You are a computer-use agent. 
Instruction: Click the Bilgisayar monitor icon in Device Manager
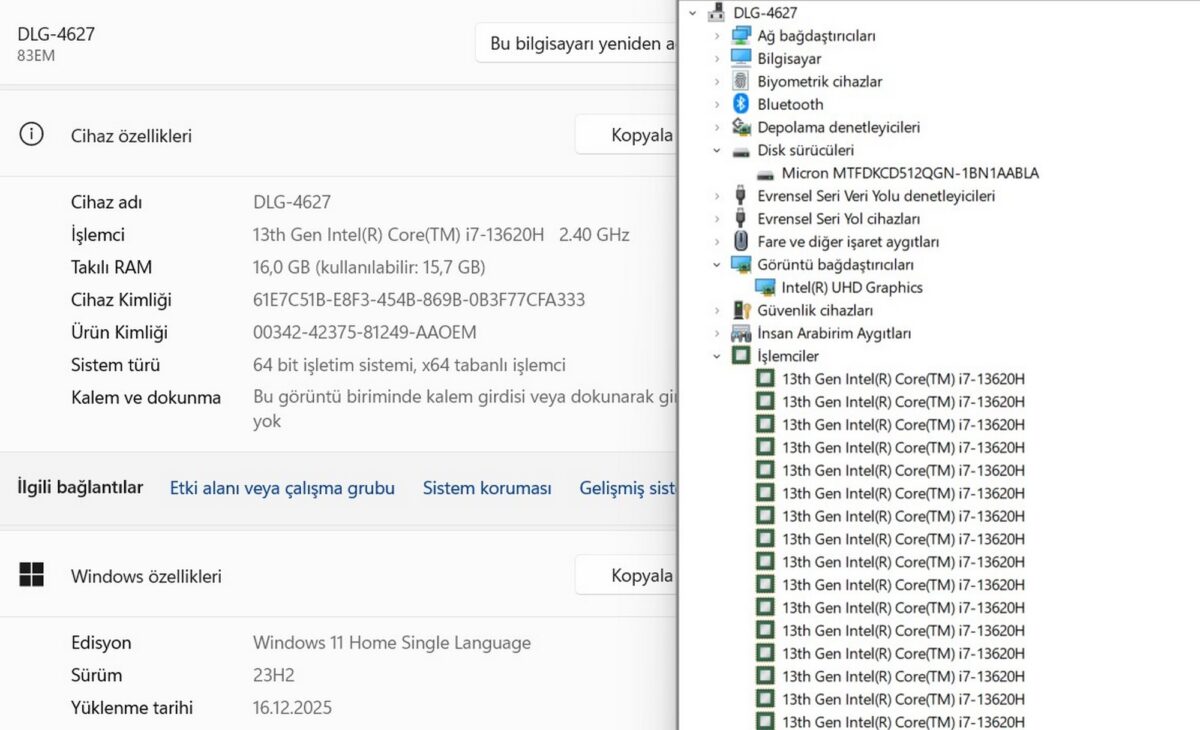coord(741,59)
